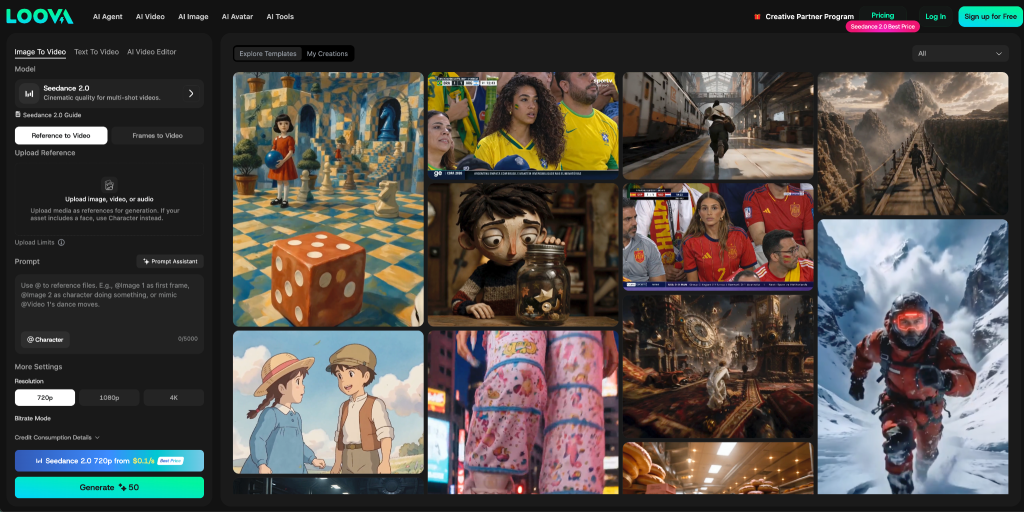
Task: Click the More Settings heading
Action: coord(39,367)
